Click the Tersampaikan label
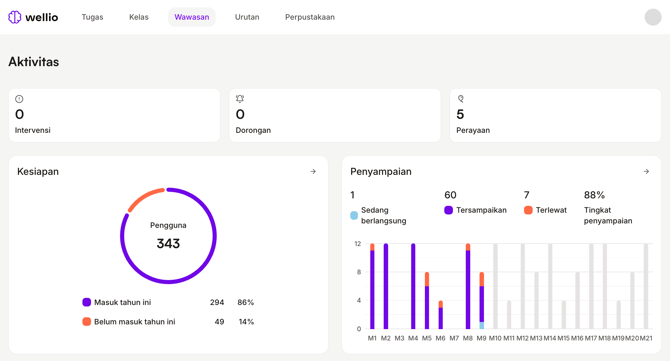 pyautogui.click(x=481, y=210)
